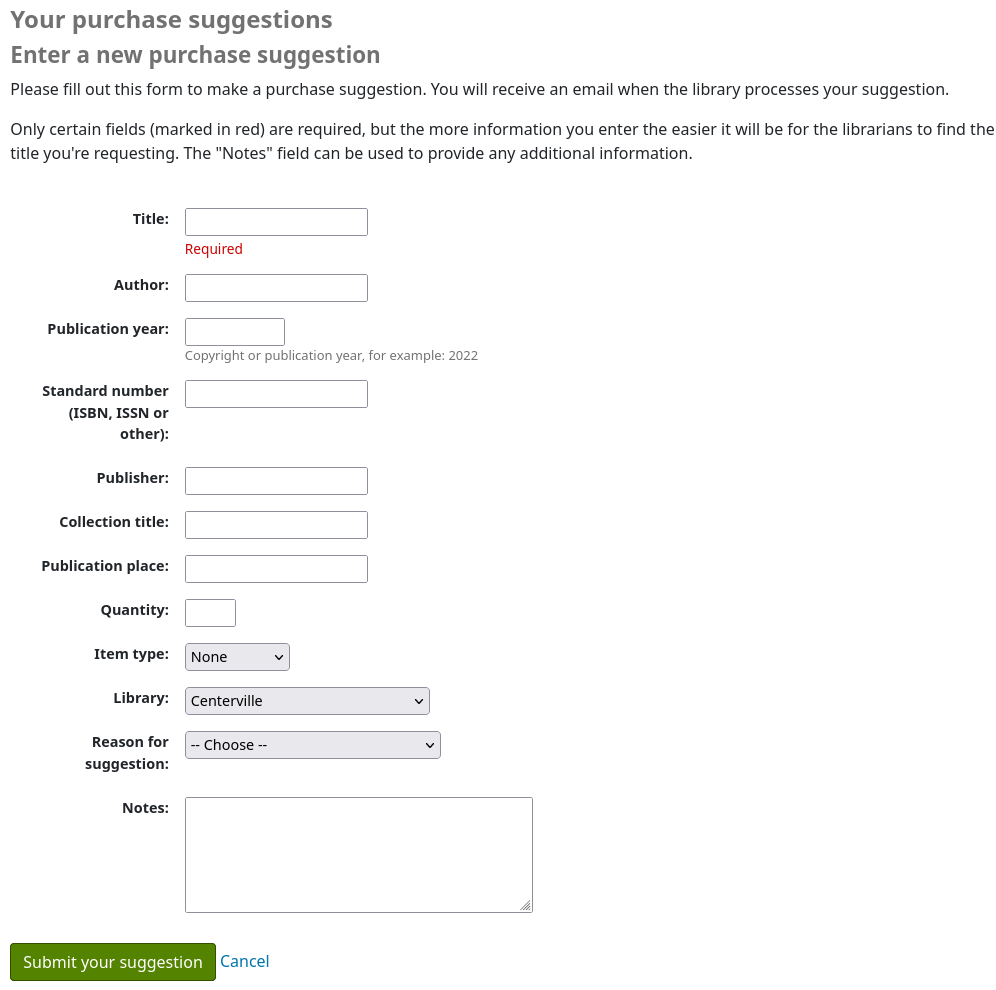996x990 pixels.
Task: Click the Notes textarea resize handle
Action: [526, 905]
